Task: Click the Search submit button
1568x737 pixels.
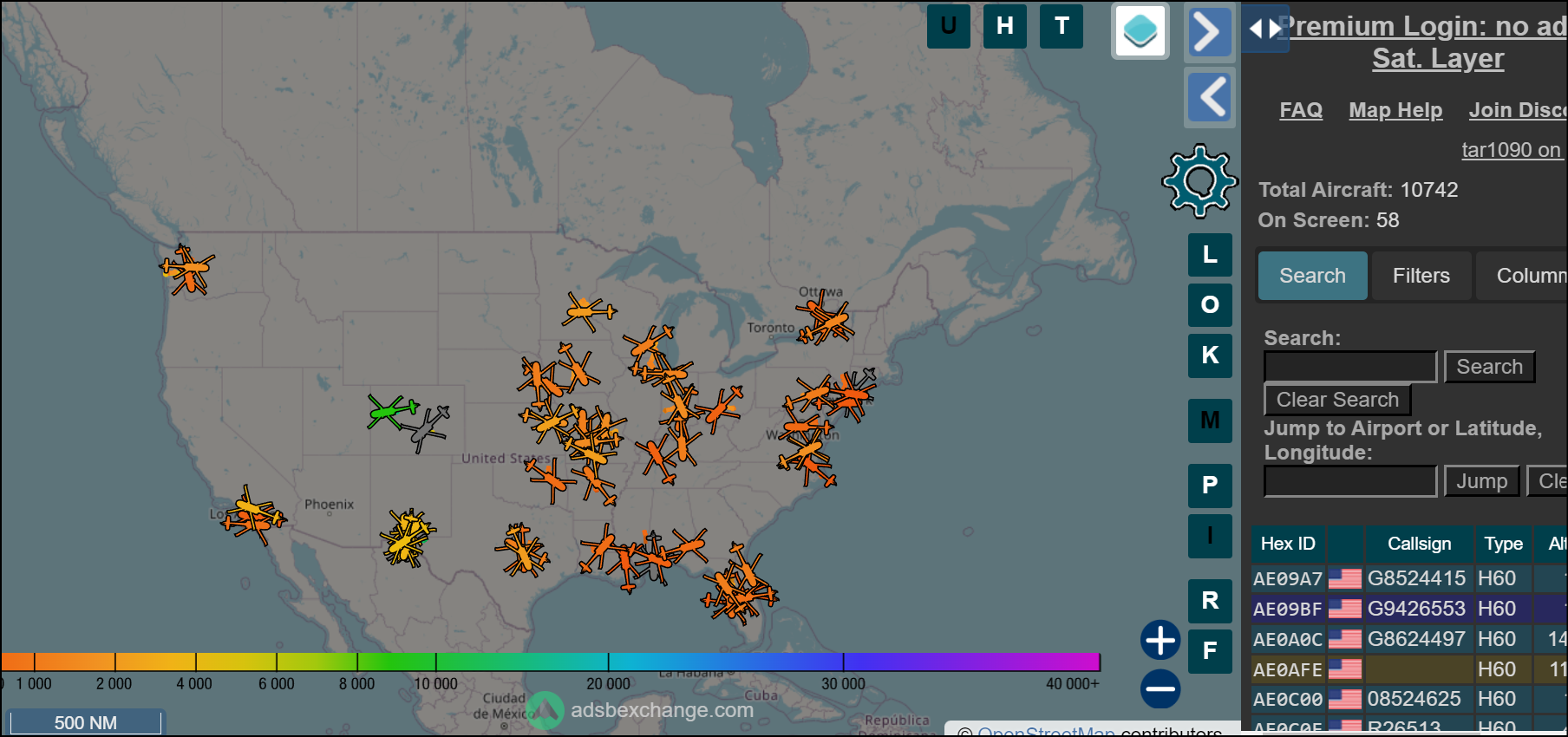Action: [x=1489, y=367]
